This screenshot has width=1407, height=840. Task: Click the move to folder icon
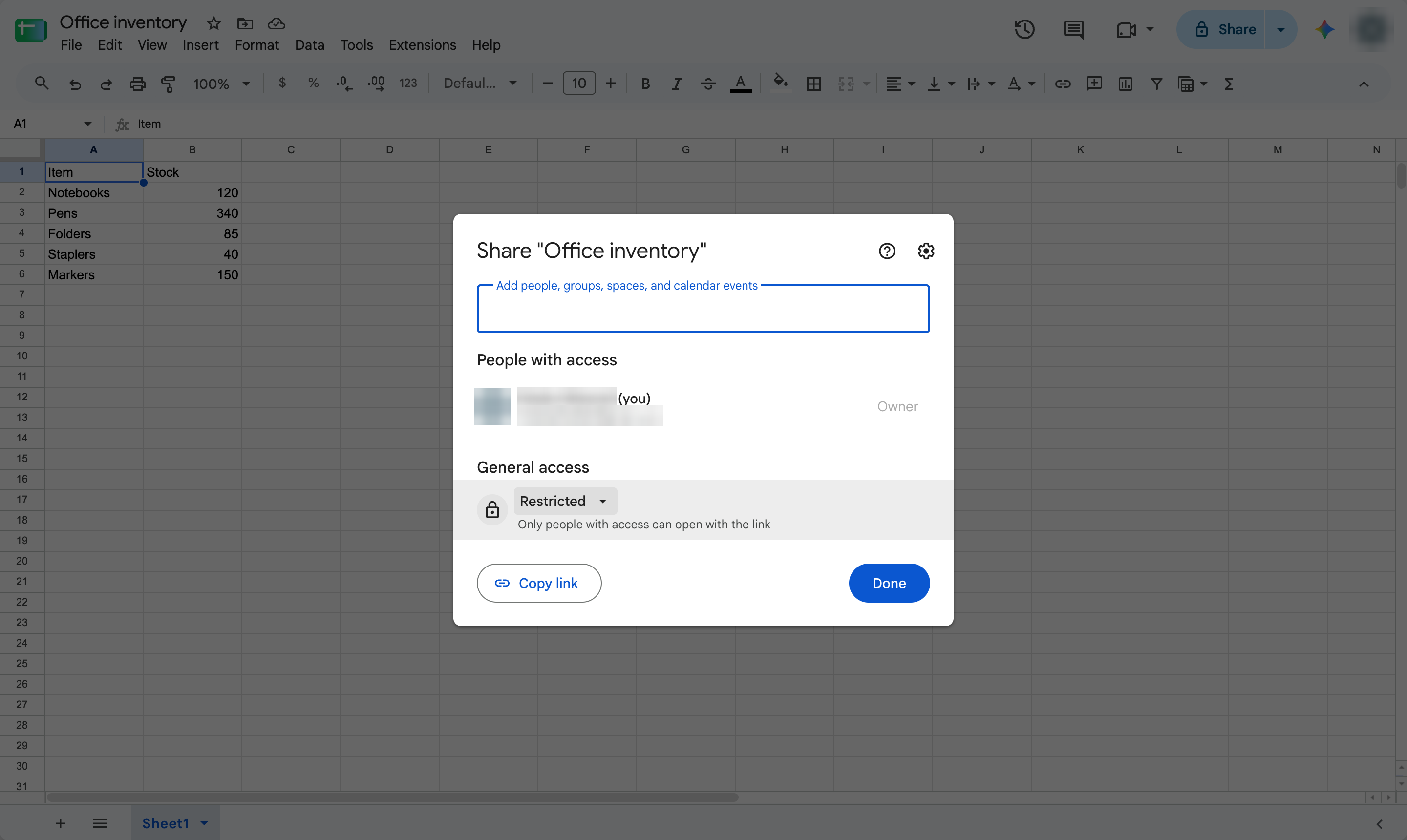tap(245, 23)
